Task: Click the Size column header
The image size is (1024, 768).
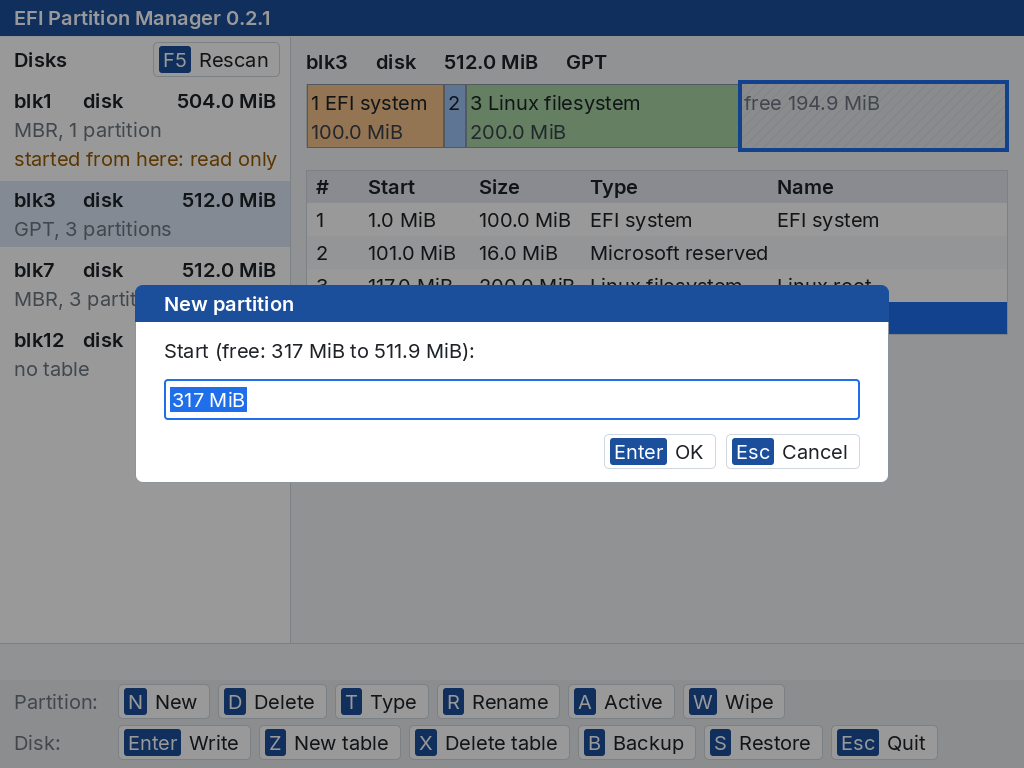Action: click(499, 187)
